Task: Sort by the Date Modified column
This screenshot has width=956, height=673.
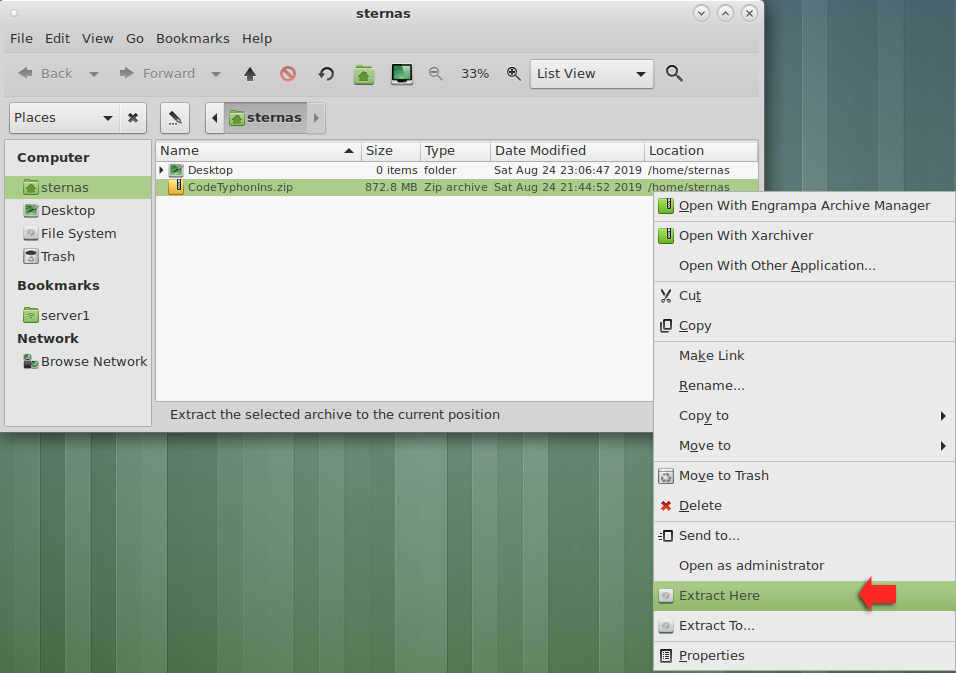Action: pos(568,151)
